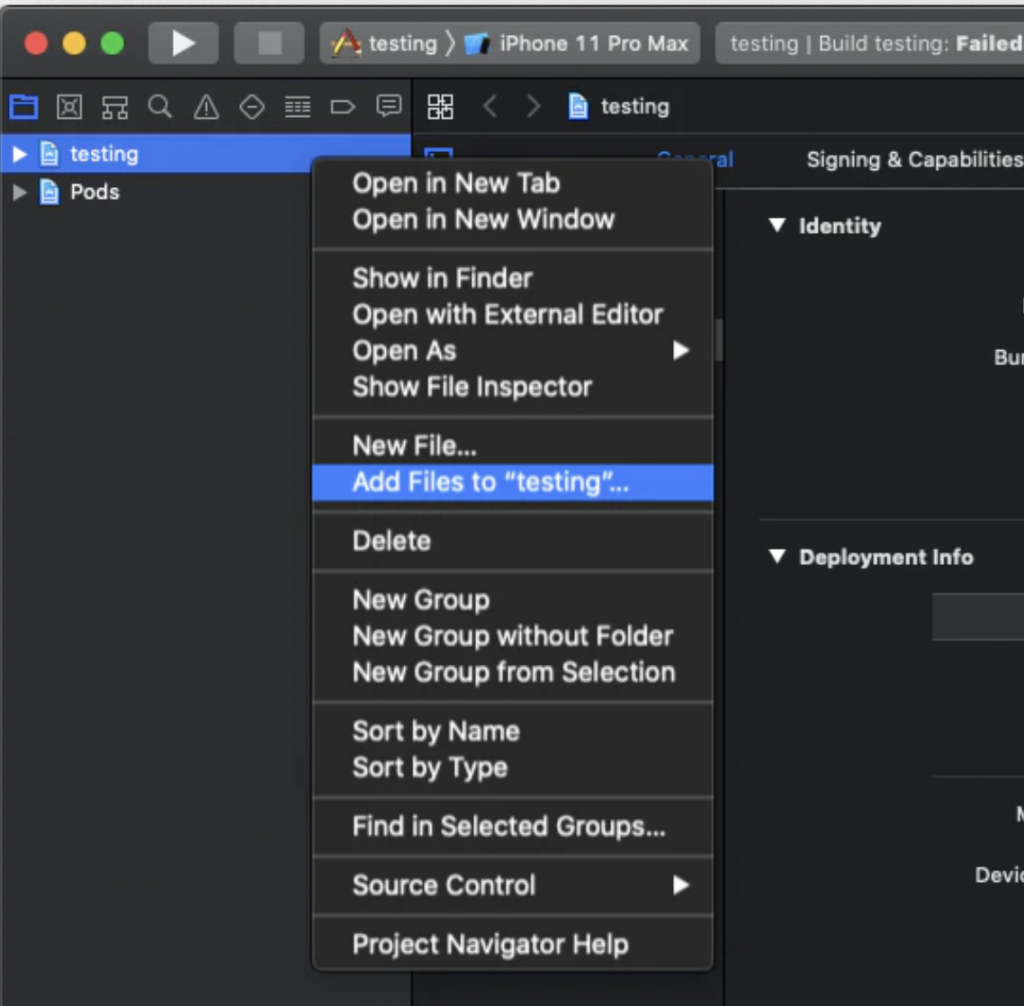Screen dimensions: 1024x1006
Task: Open the Symbol navigator
Action: [x=115, y=107]
